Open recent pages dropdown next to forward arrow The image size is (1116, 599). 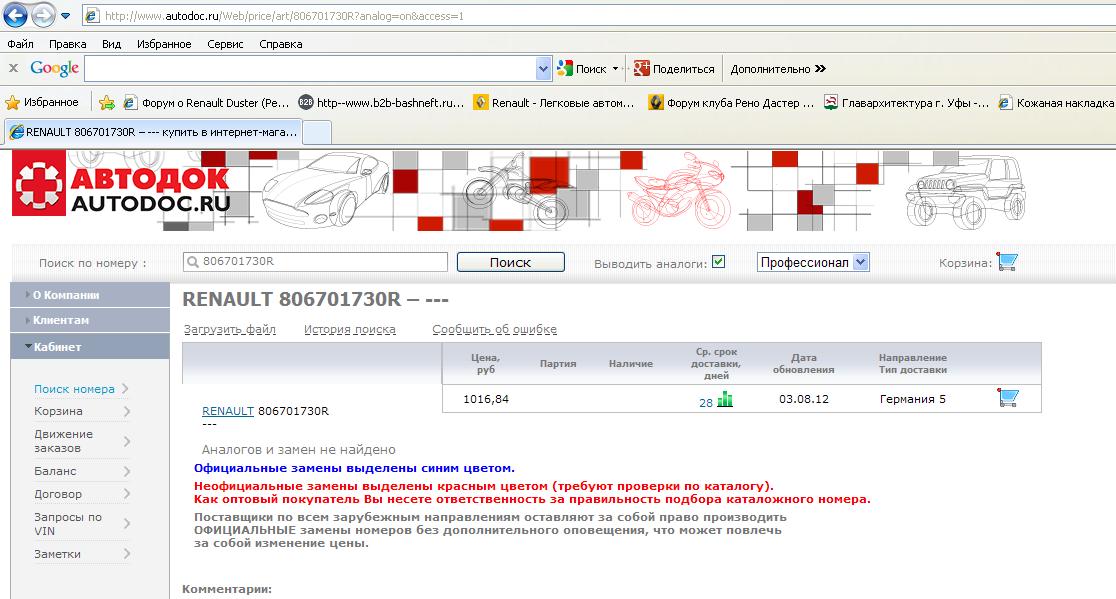[65, 16]
